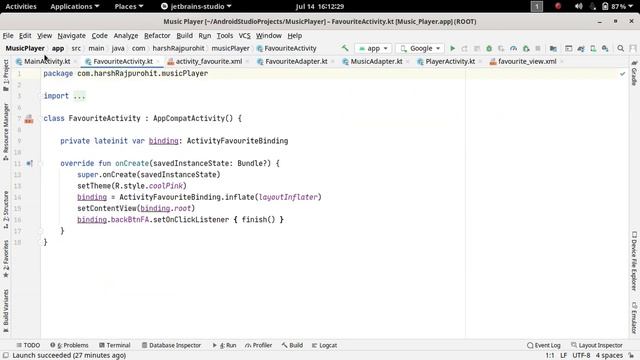Open the AVD Manager device icon
Viewport: 640px width, 360px height.
click(x=593, y=48)
